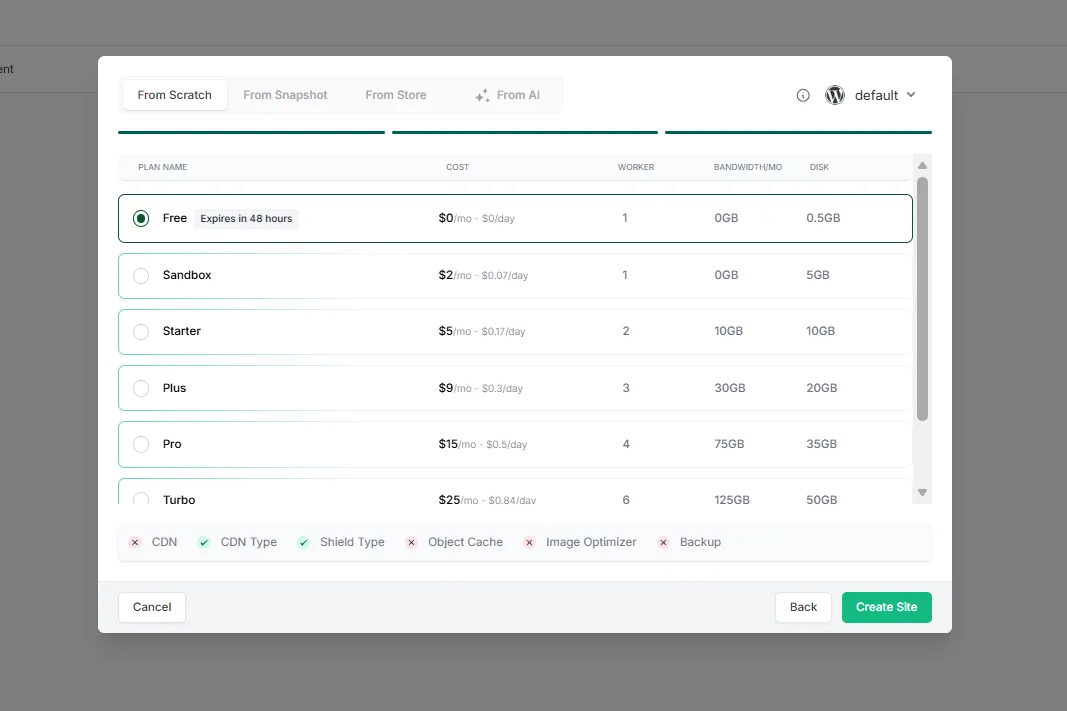Click the 125GB bandwidth value

coord(732,500)
